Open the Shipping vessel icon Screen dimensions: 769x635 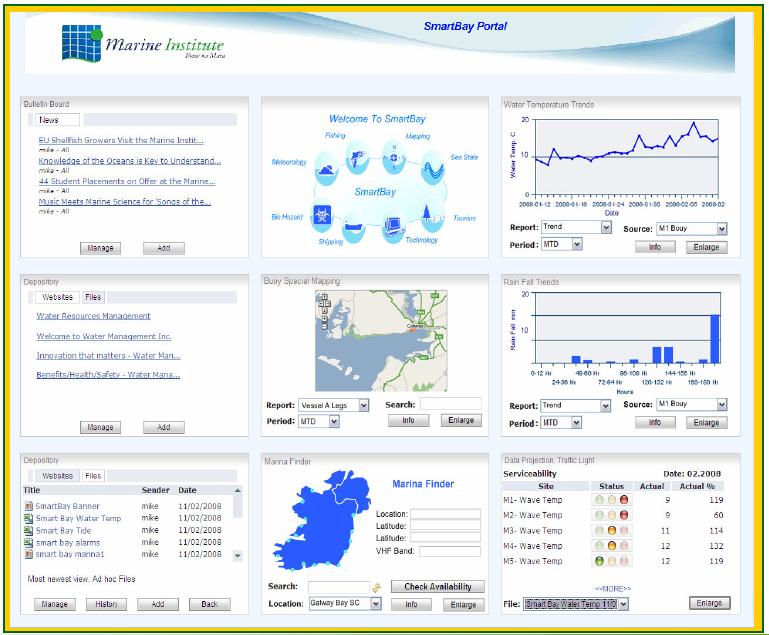354,228
